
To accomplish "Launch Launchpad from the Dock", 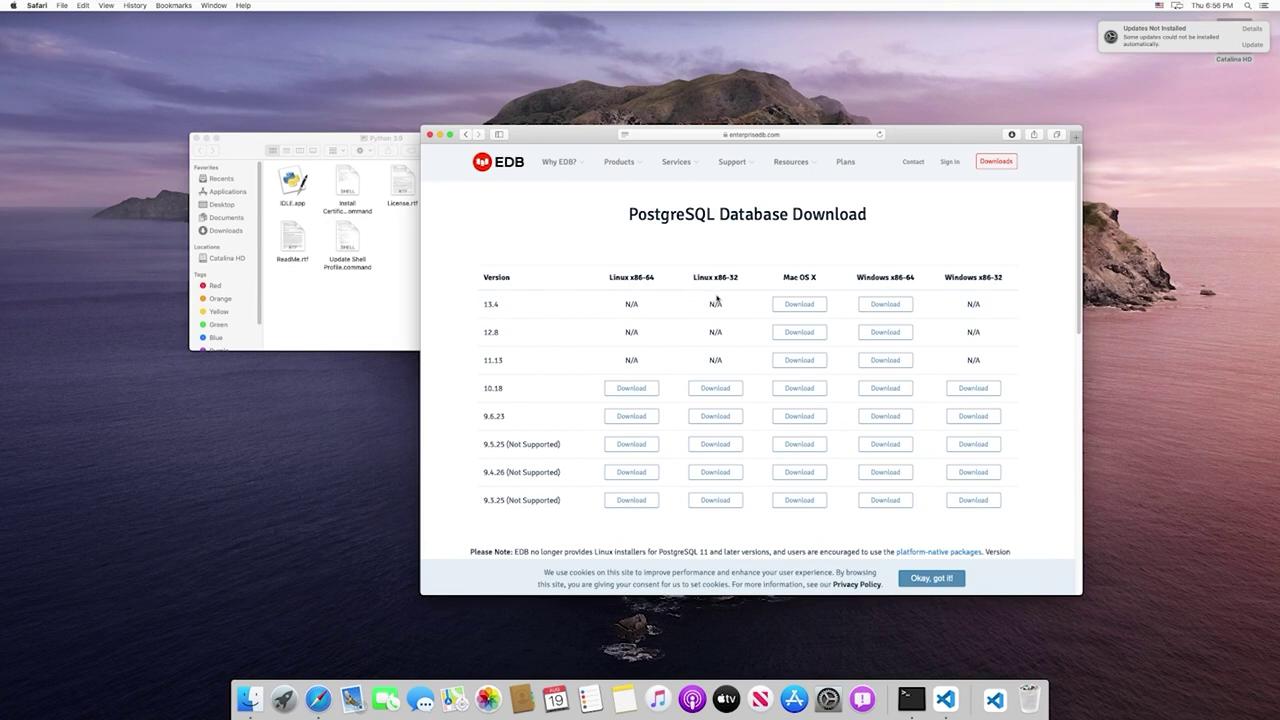I will click(x=284, y=699).
